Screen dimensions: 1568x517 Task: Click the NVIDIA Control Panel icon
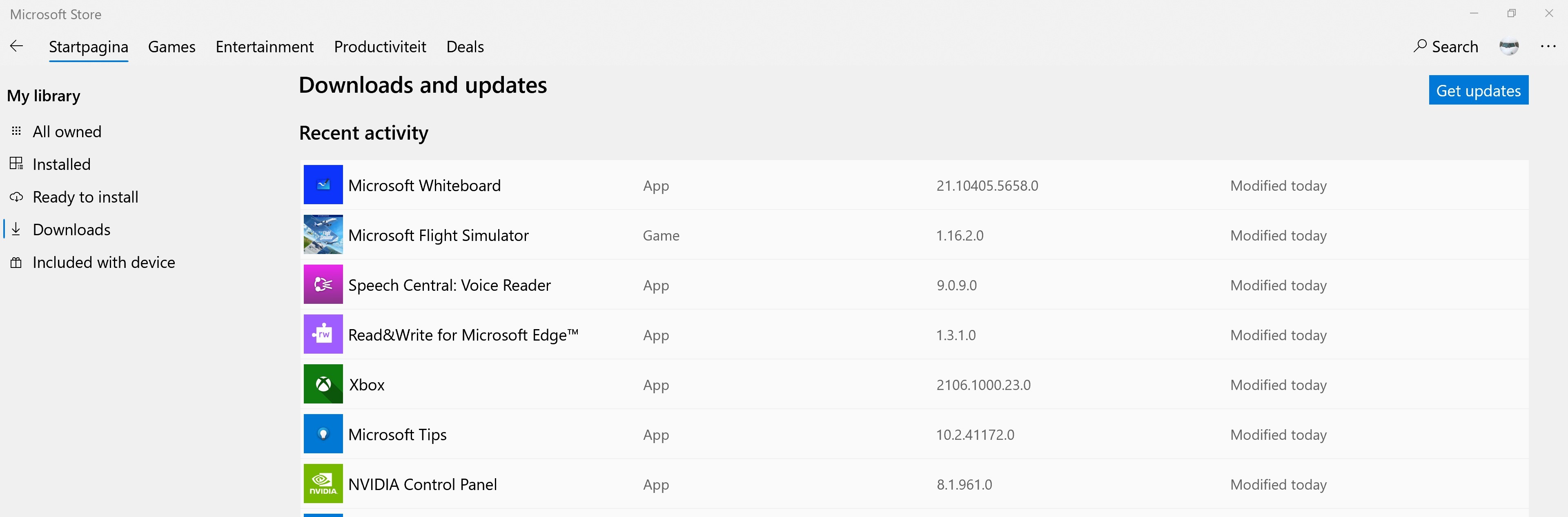click(323, 484)
